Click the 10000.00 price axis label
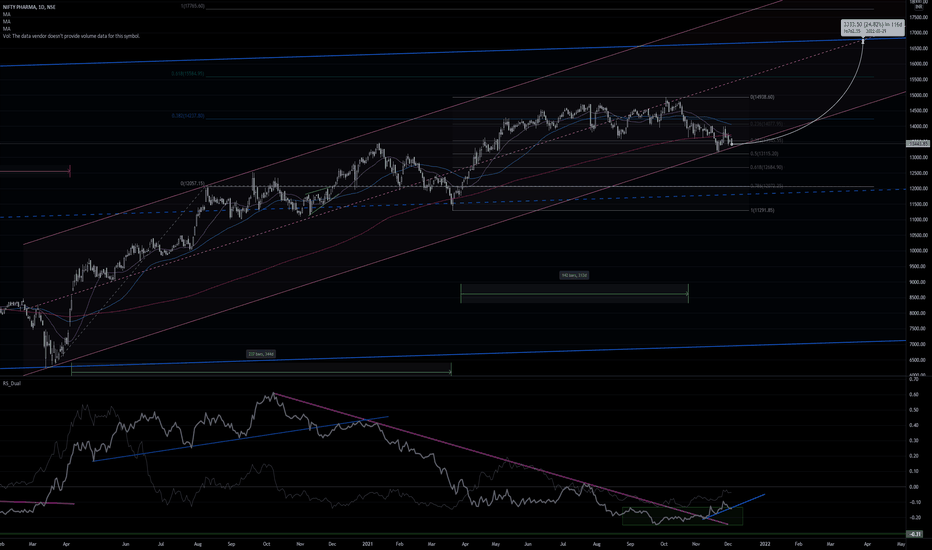 918,251
